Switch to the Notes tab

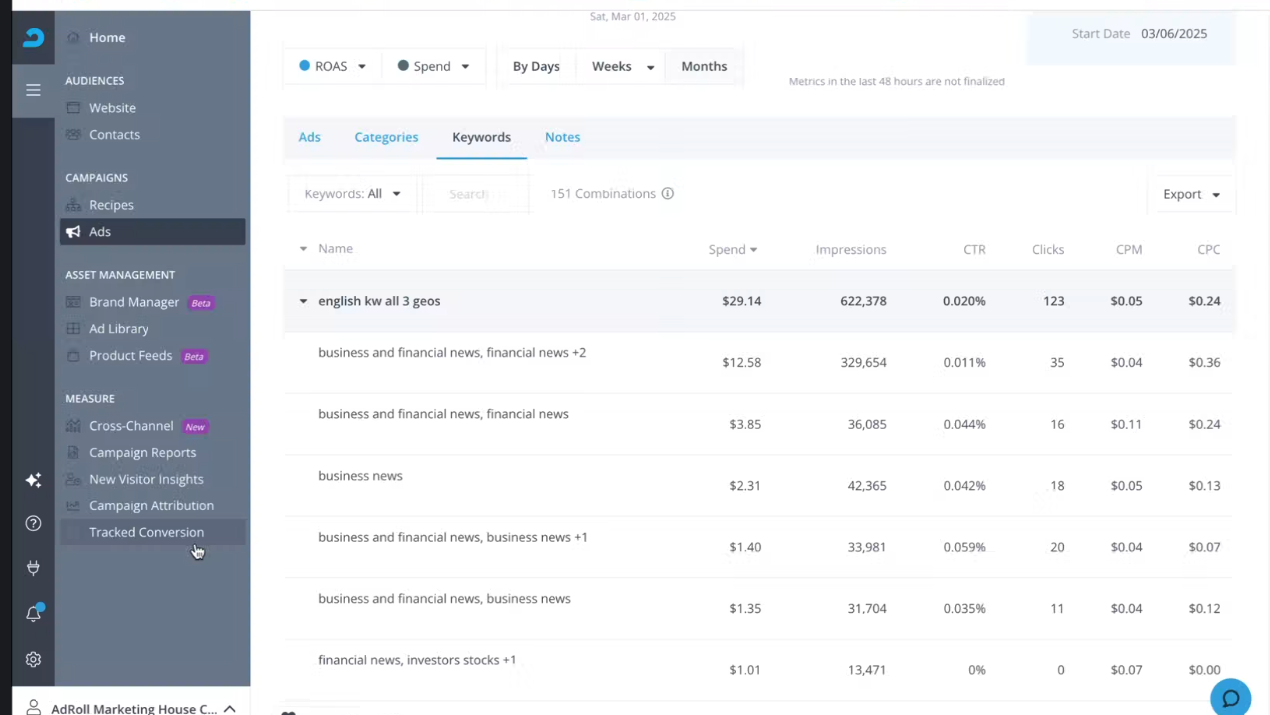[x=562, y=137]
